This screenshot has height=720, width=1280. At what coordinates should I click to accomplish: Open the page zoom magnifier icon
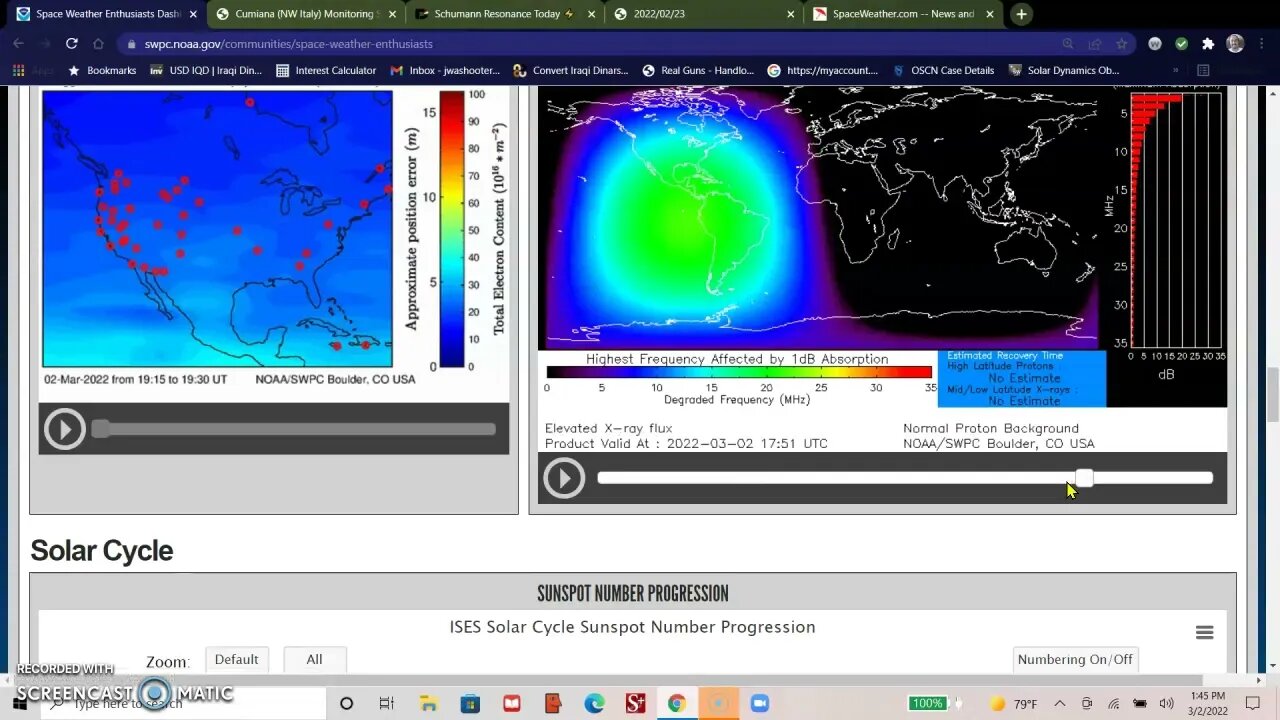(x=1068, y=44)
